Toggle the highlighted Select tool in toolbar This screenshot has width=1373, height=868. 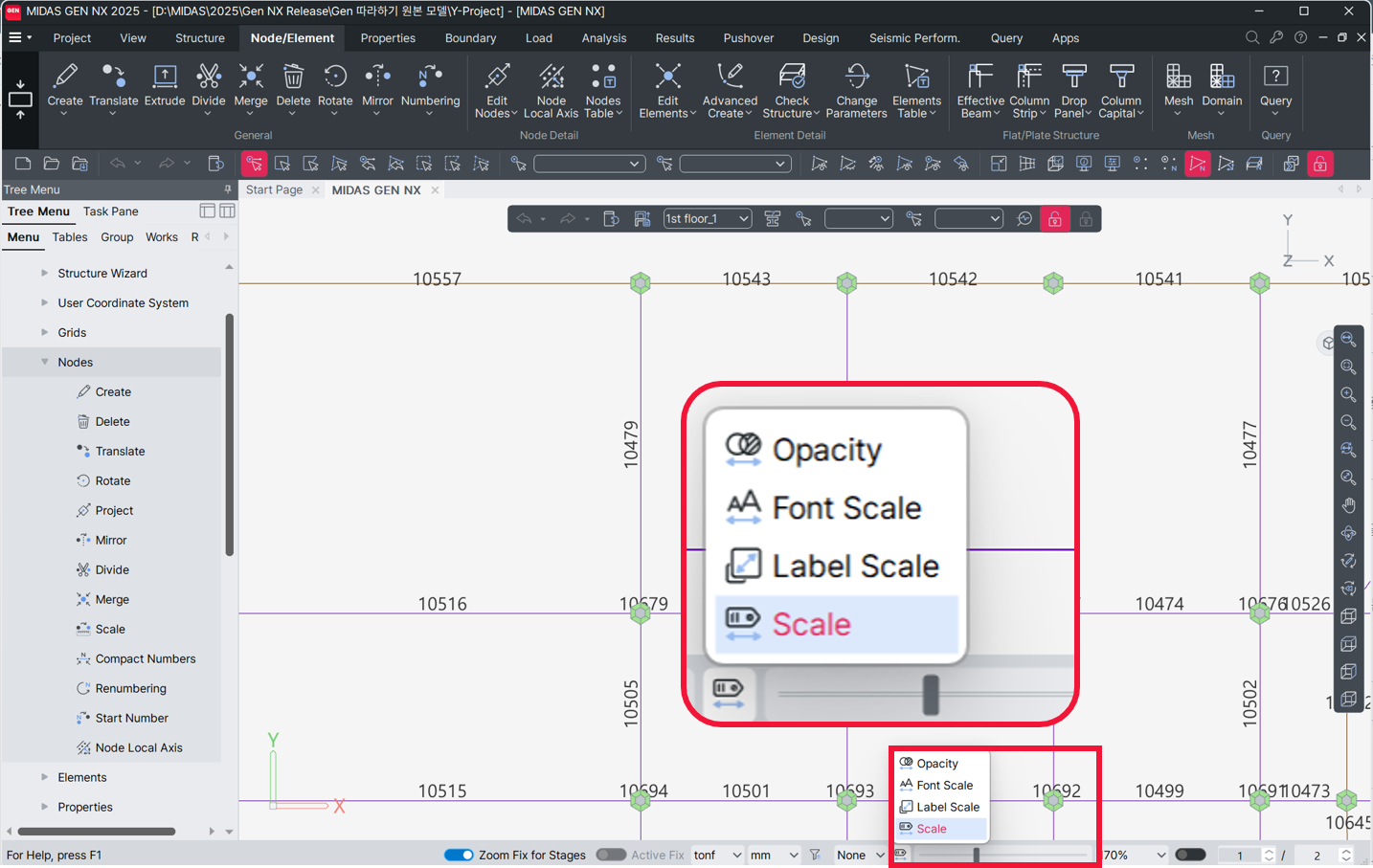tap(254, 164)
